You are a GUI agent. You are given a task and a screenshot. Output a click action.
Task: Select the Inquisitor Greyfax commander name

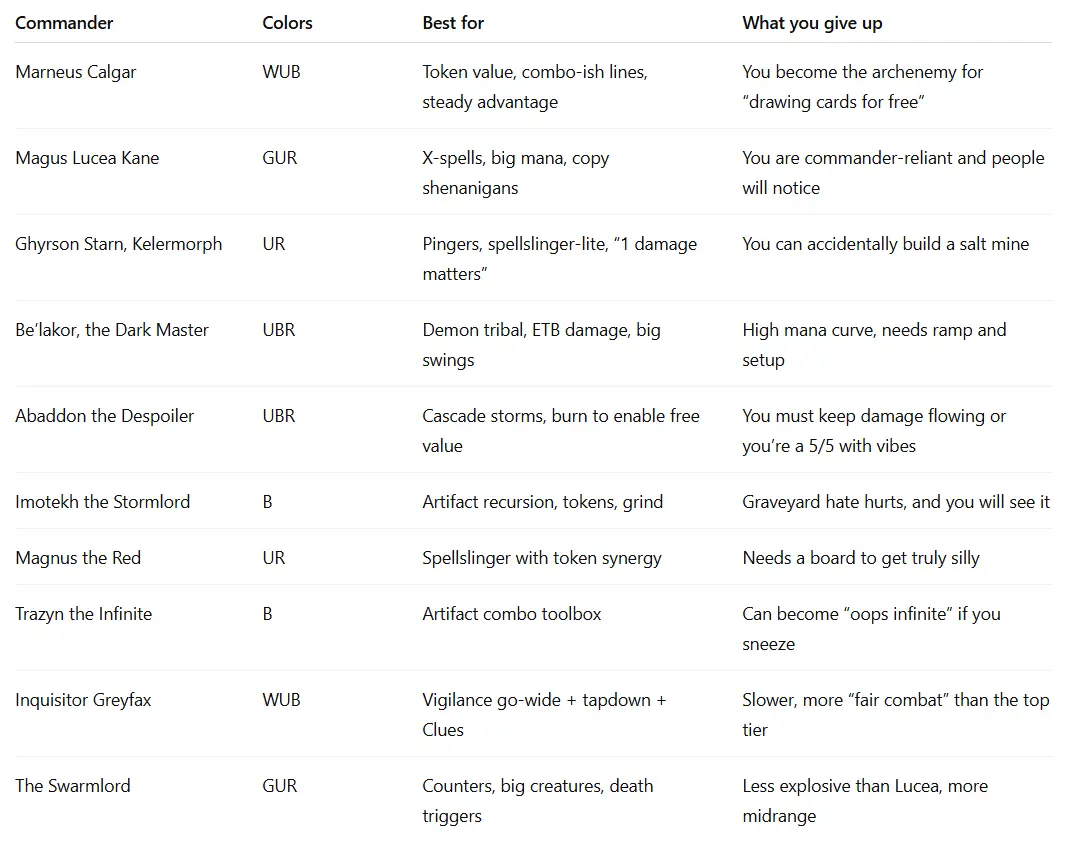pyautogui.click(x=83, y=700)
